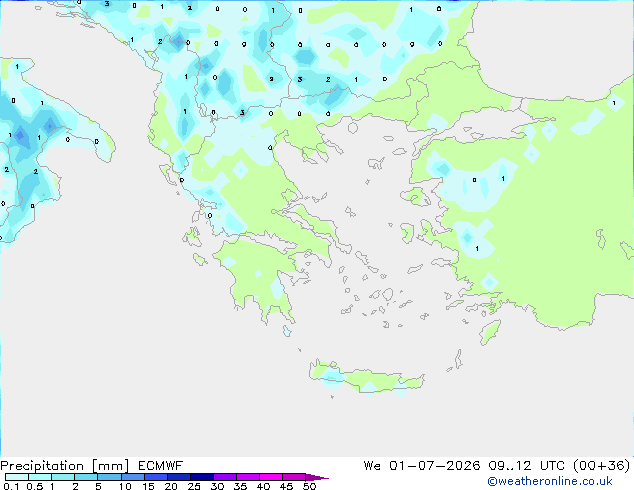Select the 10–15 mm blue legend swatch
The width and height of the screenshot is (634, 490).
point(133,477)
